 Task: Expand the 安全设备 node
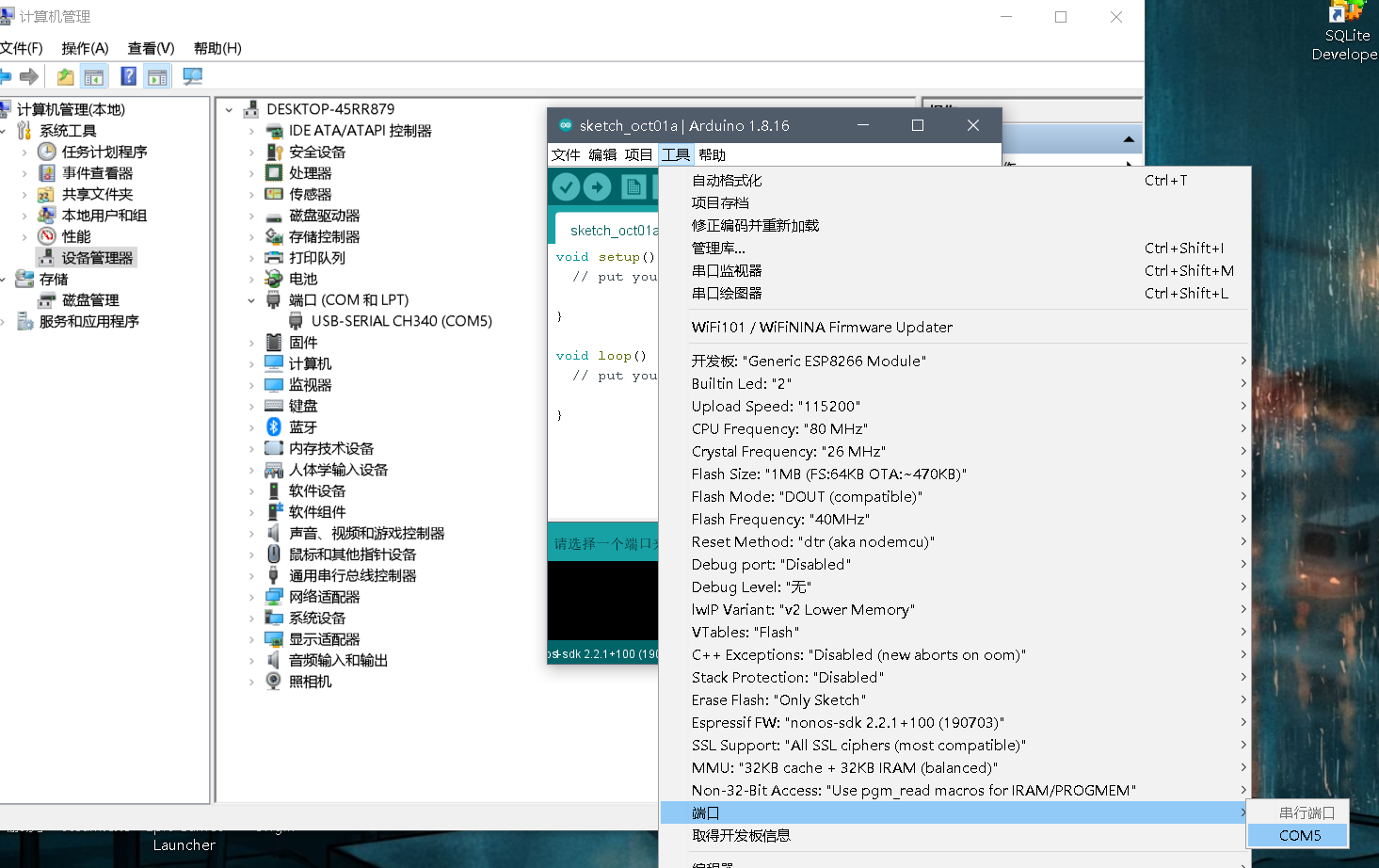(x=251, y=152)
